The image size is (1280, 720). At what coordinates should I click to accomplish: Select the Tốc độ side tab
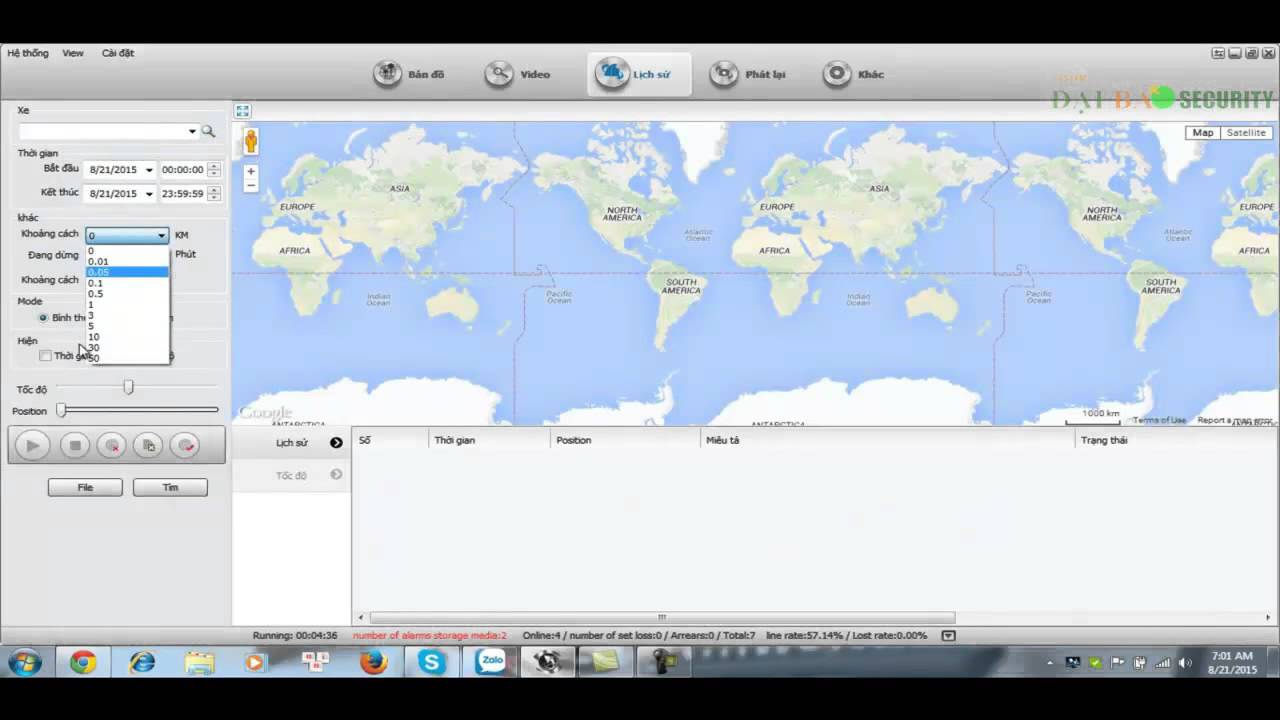[x=292, y=475]
